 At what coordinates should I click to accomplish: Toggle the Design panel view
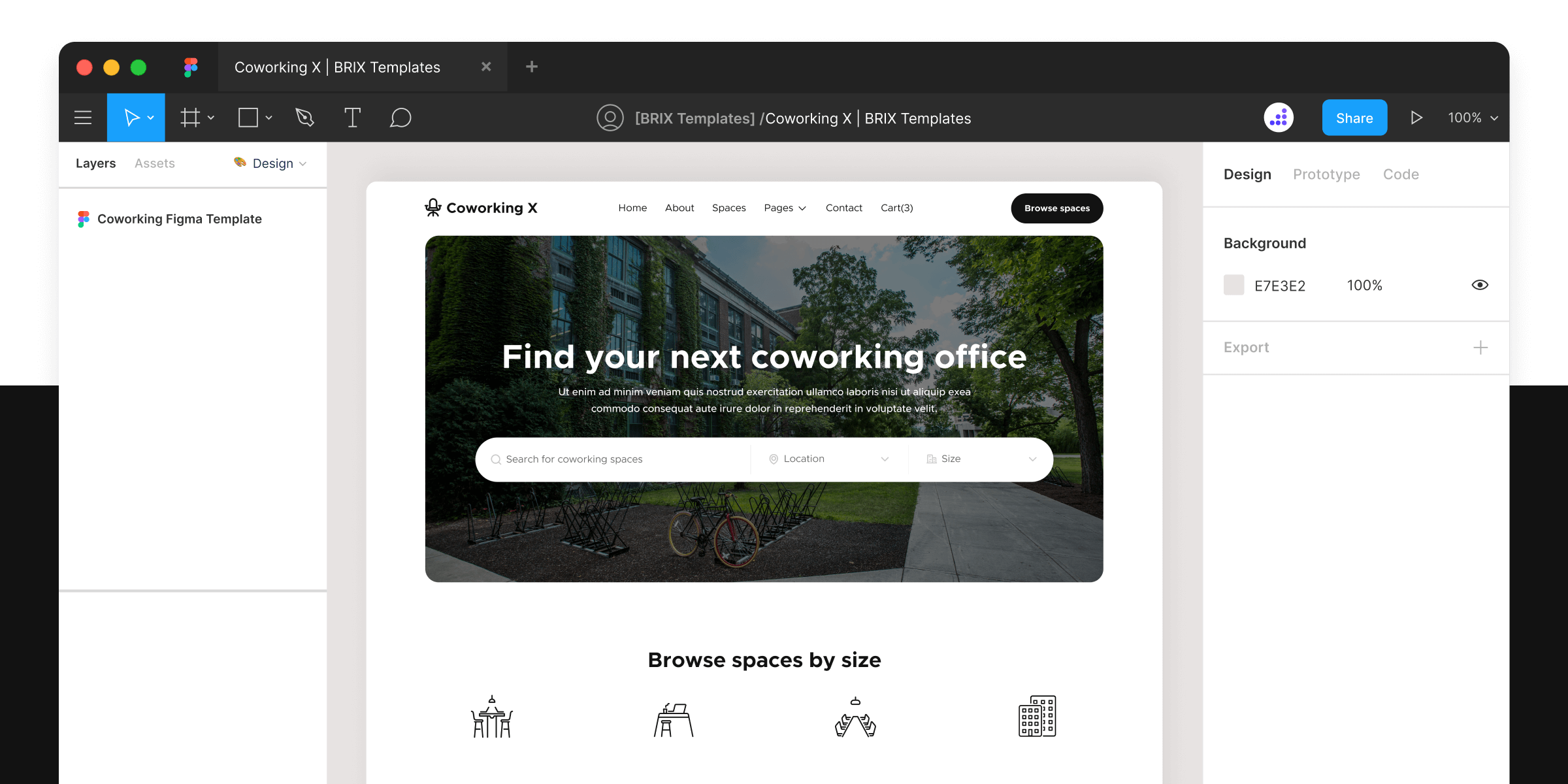coord(1248,173)
